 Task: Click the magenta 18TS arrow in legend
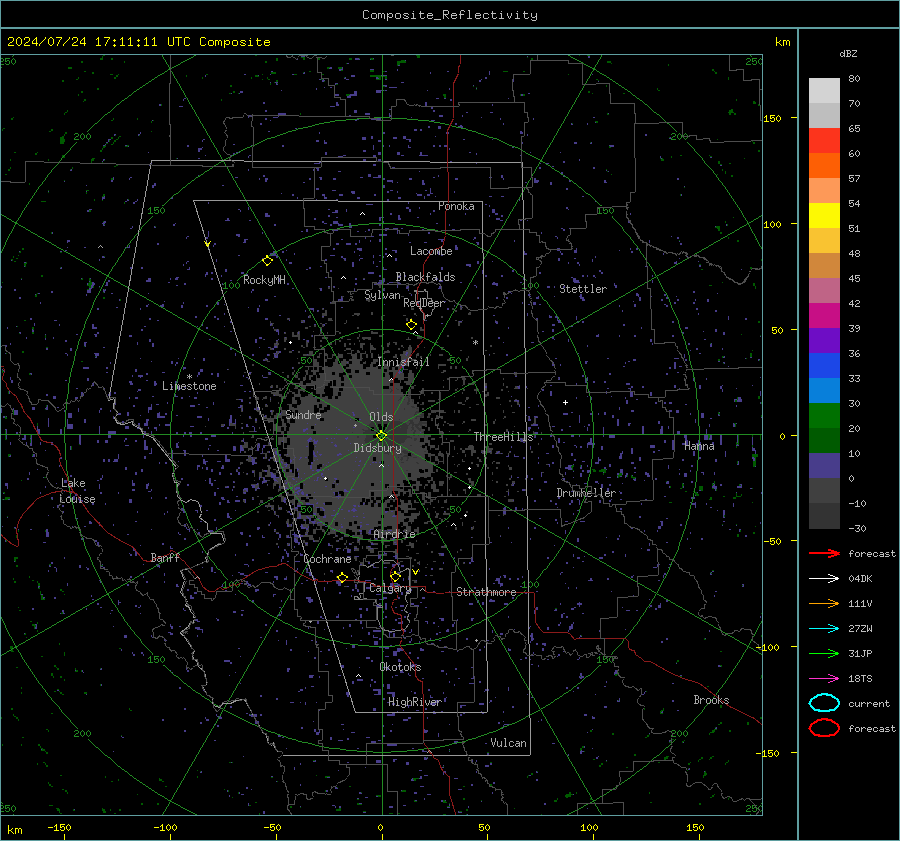click(x=824, y=678)
